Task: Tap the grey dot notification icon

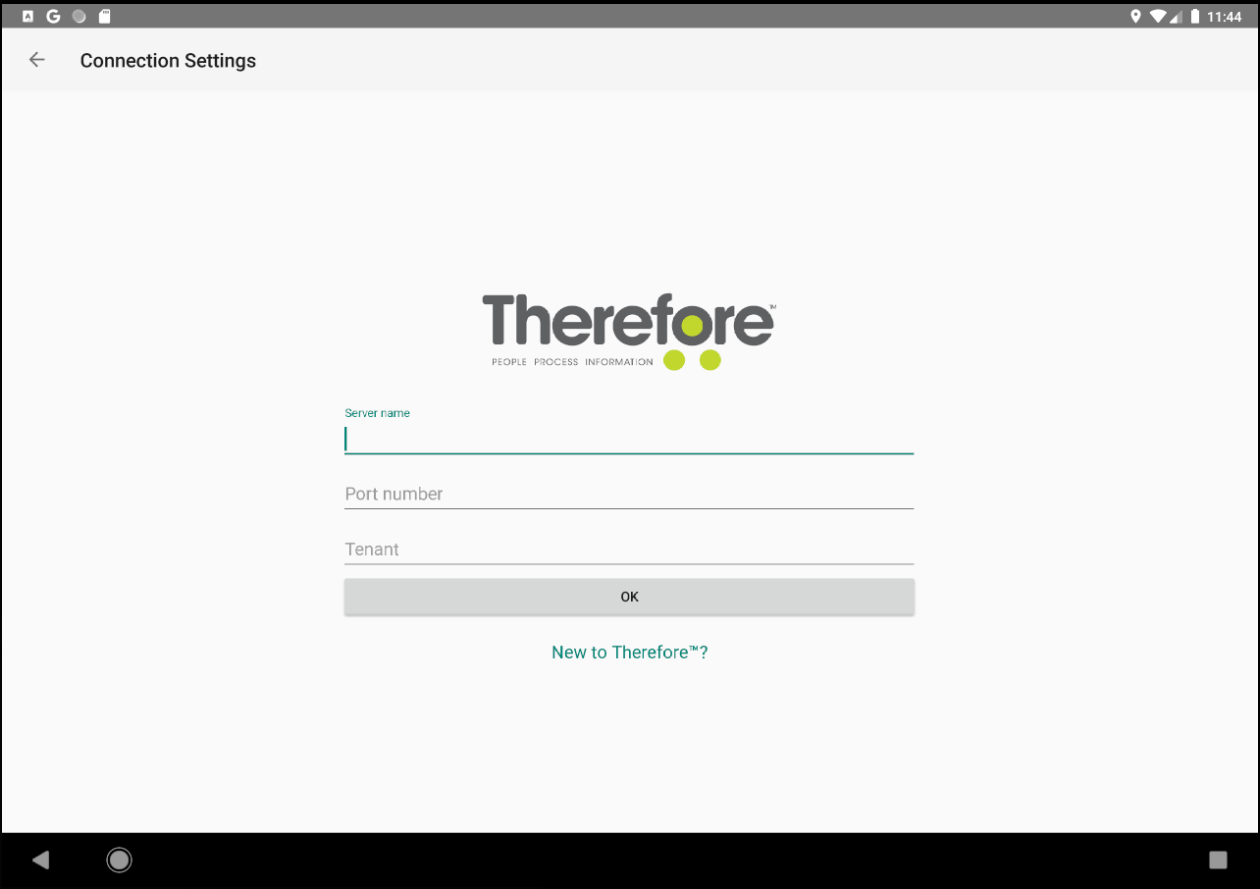Action: (78, 15)
